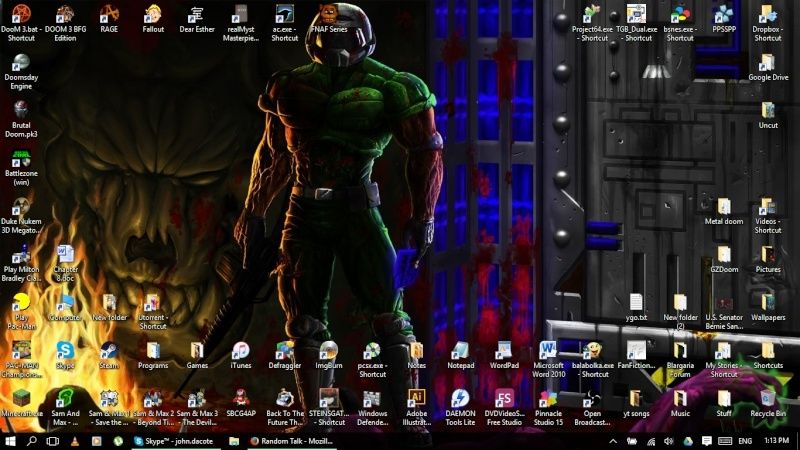Open Chapter 8.doc document
800x450 pixels.
[x=65, y=254]
